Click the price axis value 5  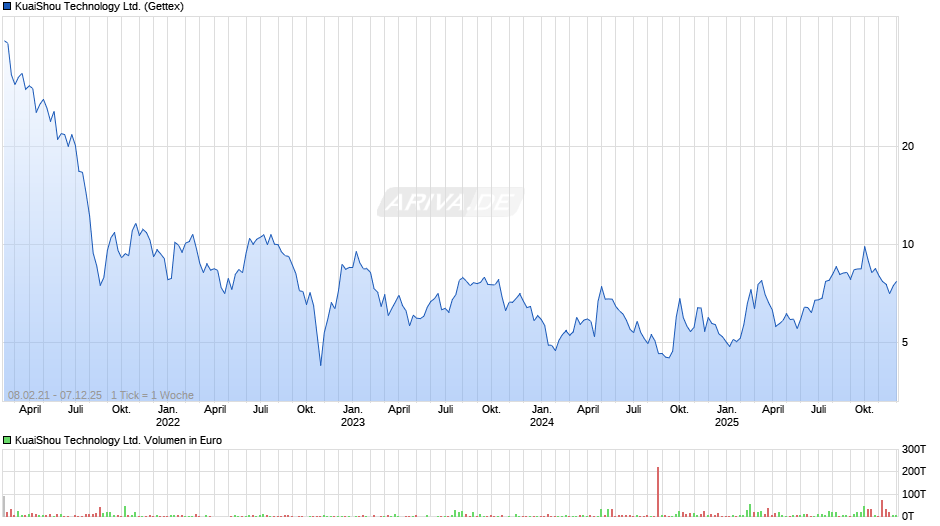(905, 342)
